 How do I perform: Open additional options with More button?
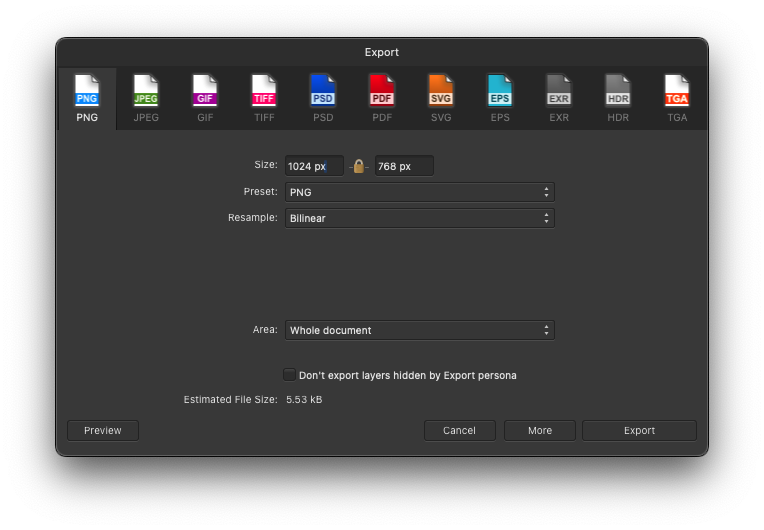540,431
